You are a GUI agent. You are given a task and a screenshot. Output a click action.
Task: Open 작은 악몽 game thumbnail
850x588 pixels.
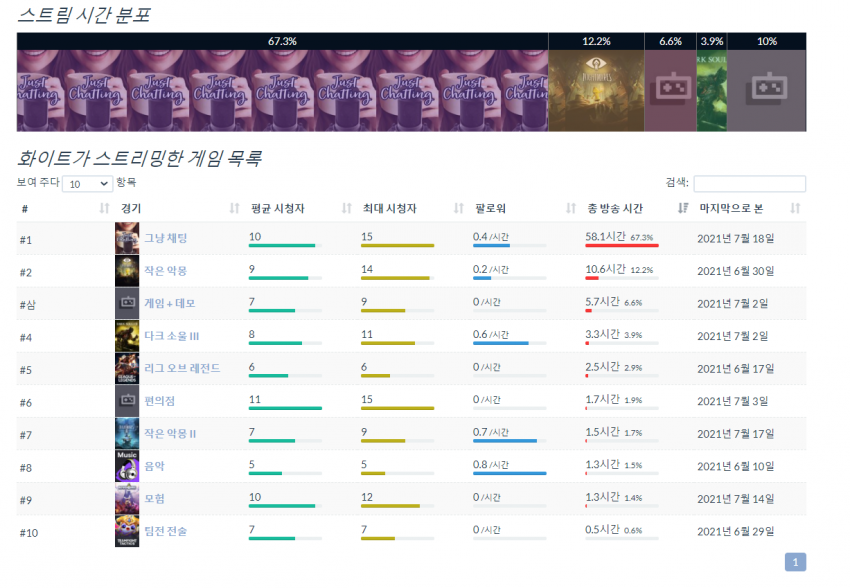tap(127, 271)
